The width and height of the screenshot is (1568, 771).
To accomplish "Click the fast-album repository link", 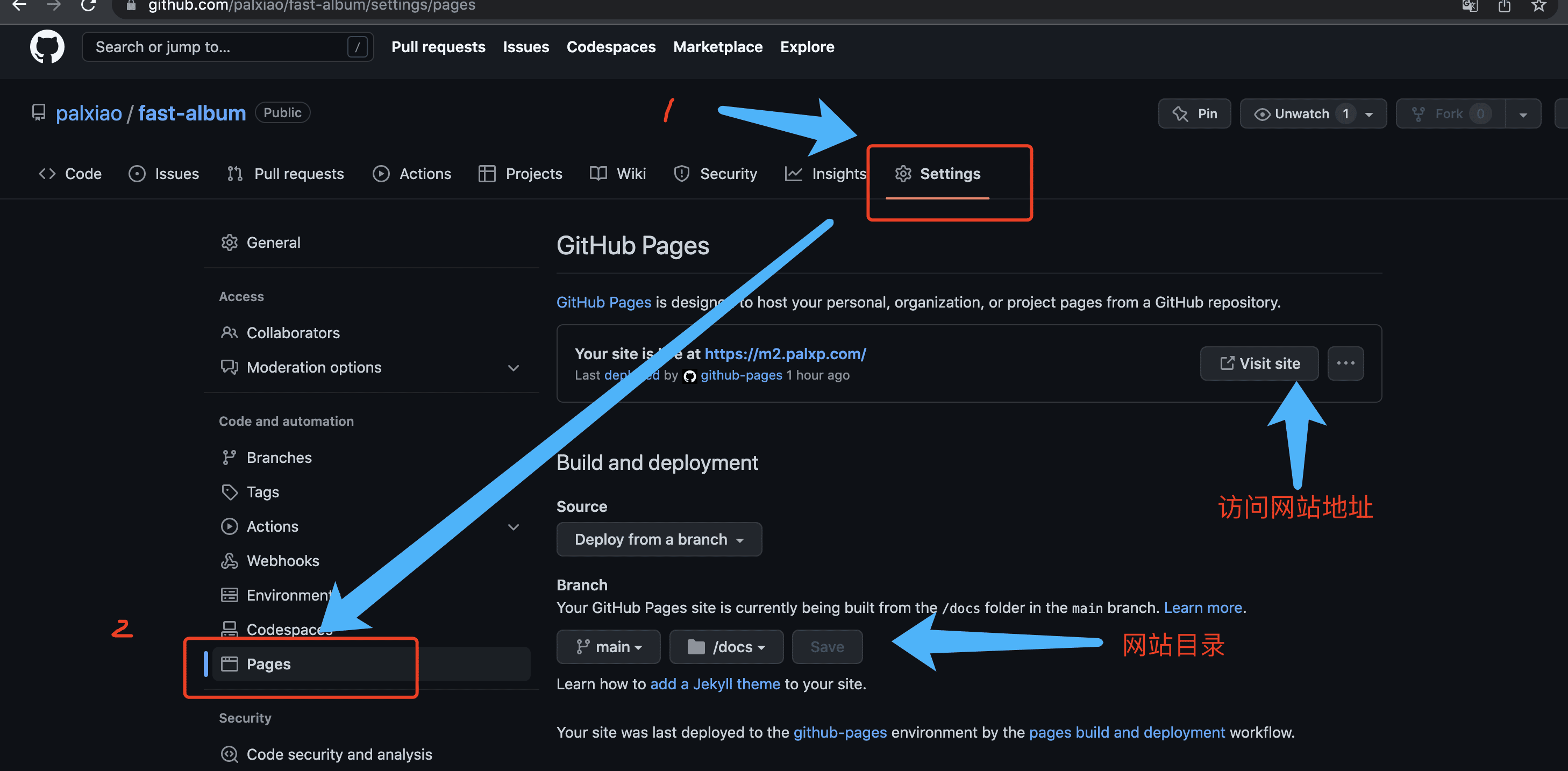I will tap(192, 113).
